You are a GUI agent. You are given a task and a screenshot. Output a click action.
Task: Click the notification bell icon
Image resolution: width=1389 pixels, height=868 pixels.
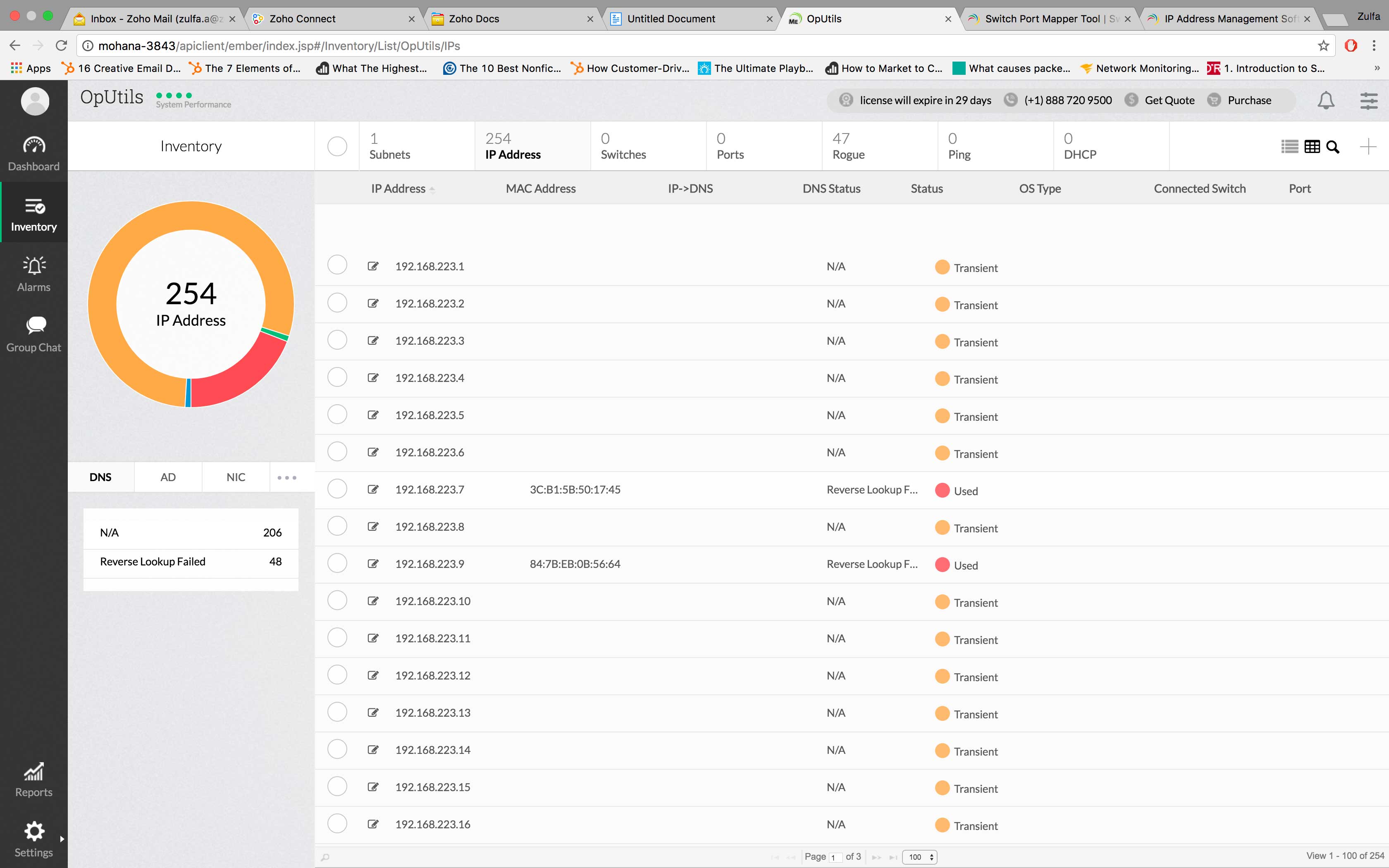(x=1325, y=100)
